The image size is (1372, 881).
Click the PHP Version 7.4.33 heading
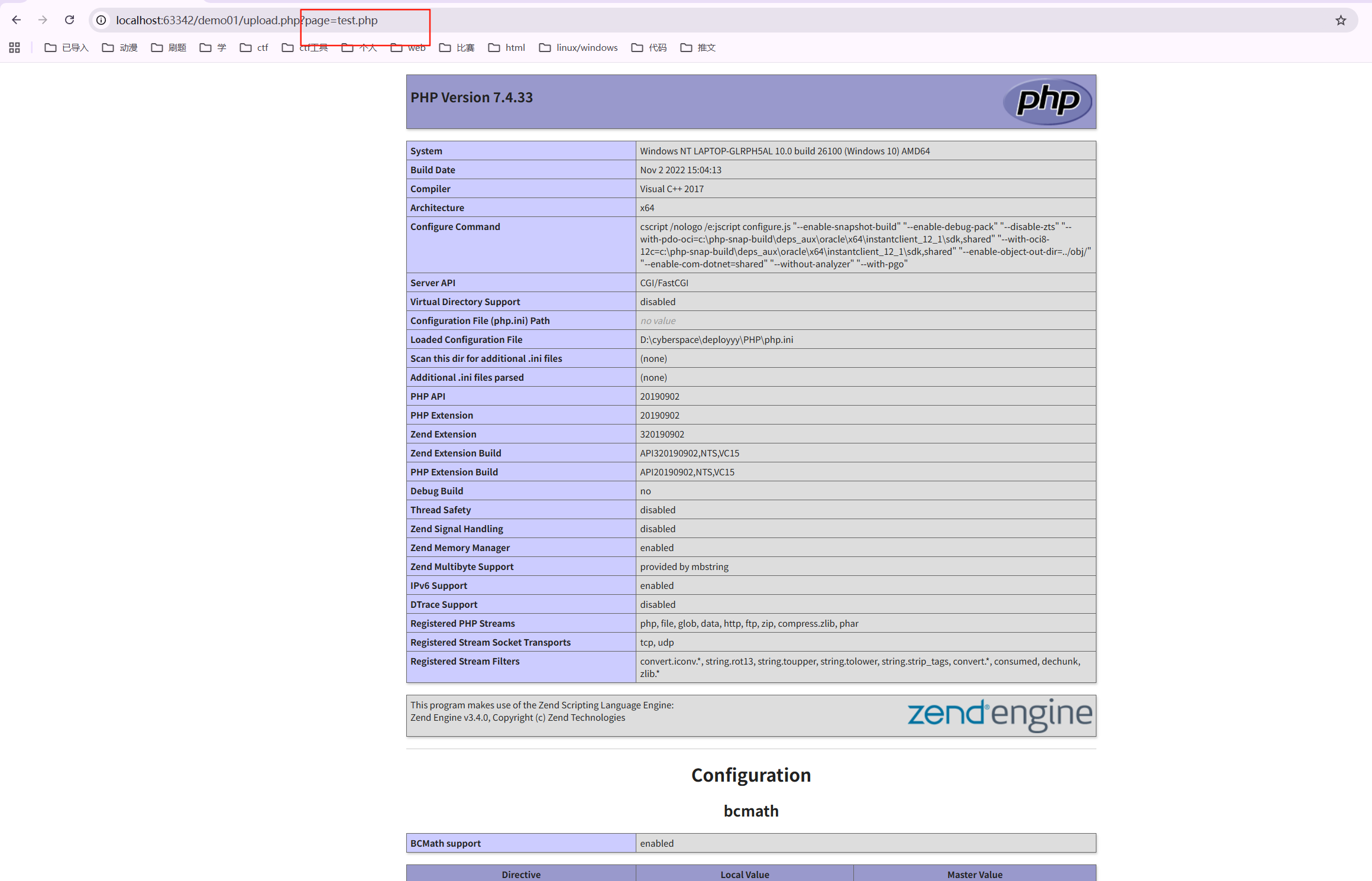(471, 98)
